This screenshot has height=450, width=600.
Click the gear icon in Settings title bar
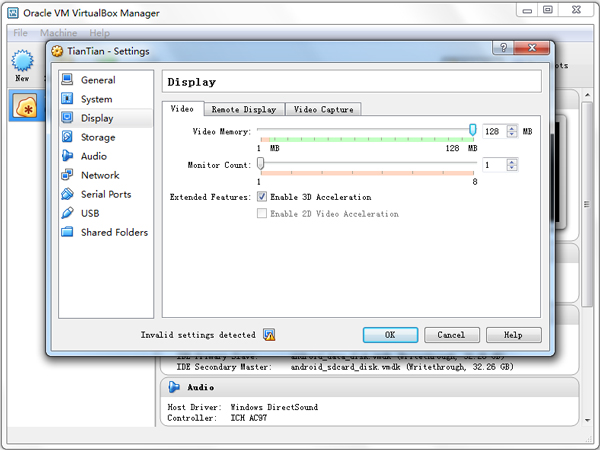(57, 51)
